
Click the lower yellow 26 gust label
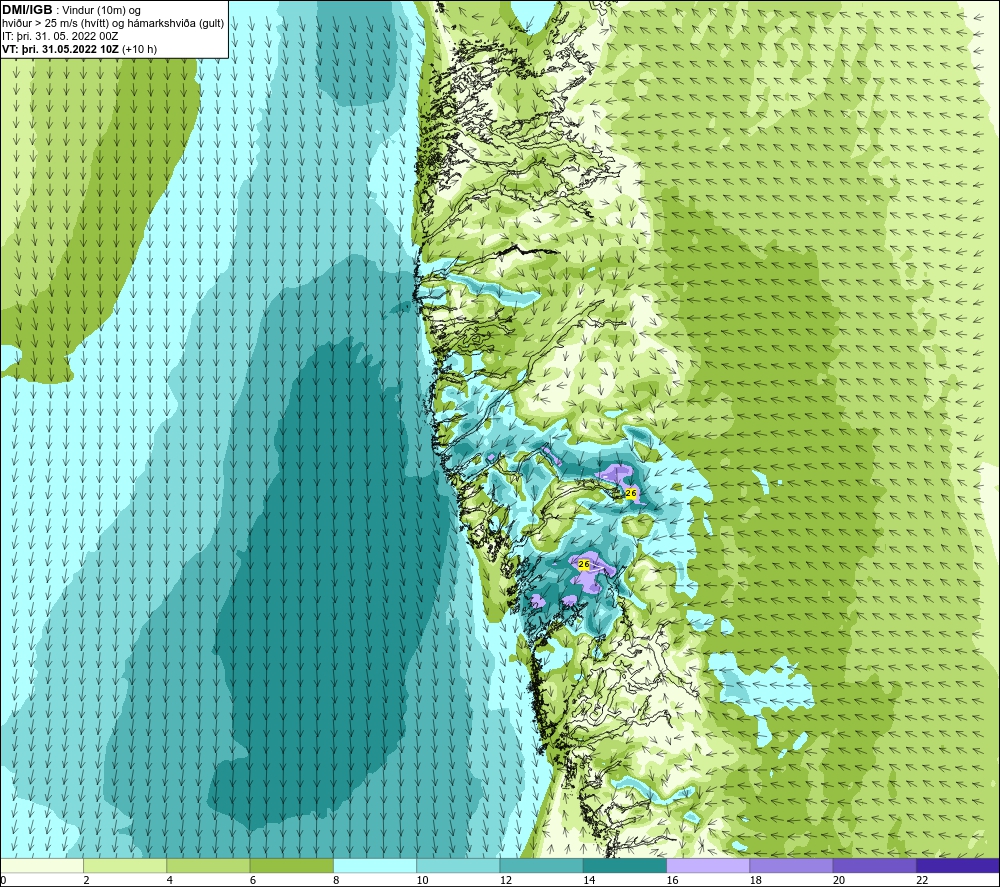tap(584, 564)
